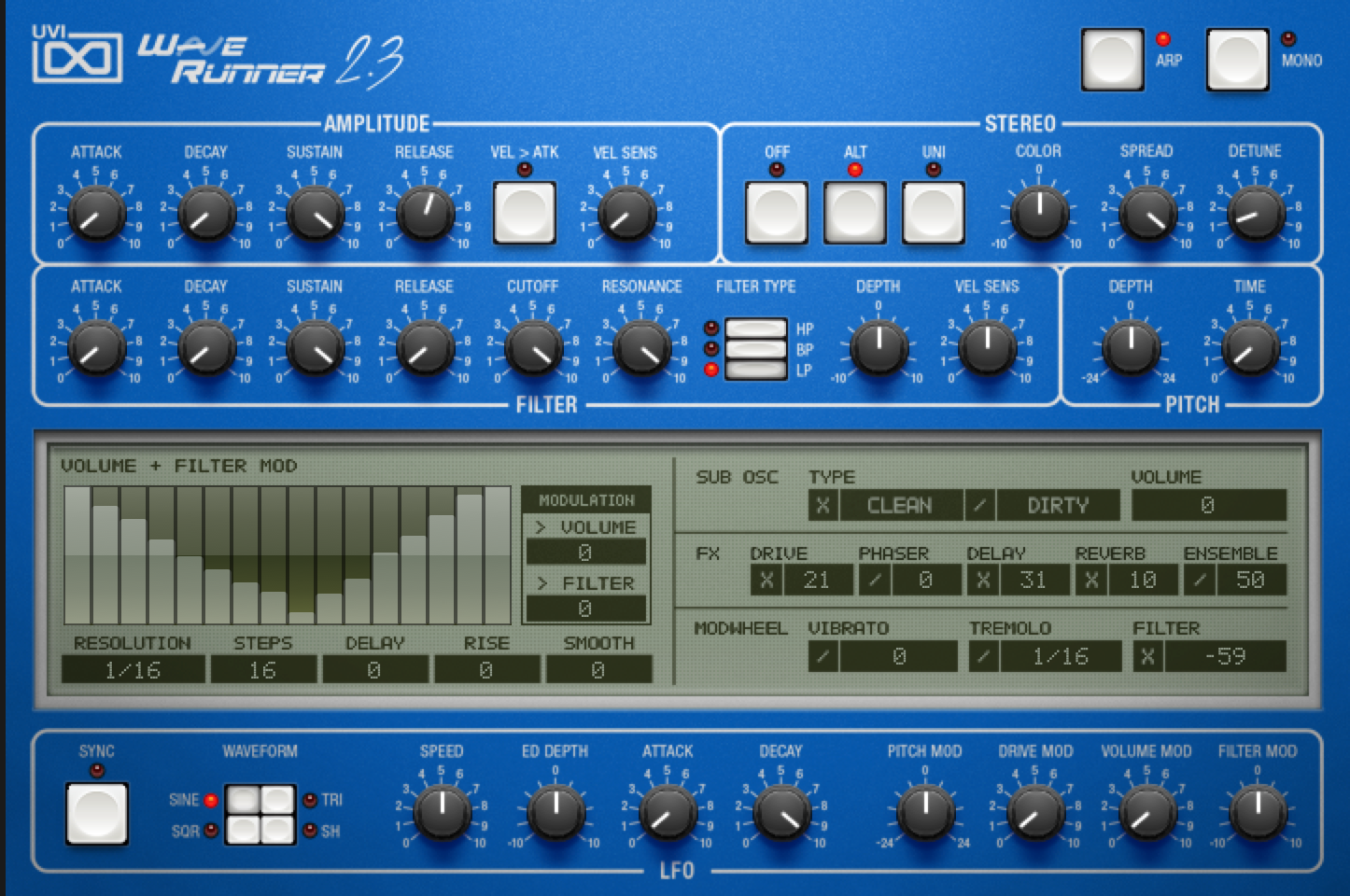Click the LFO SPEED knob
The width and height of the screenshot is (1350, 896).
(442, 812)
